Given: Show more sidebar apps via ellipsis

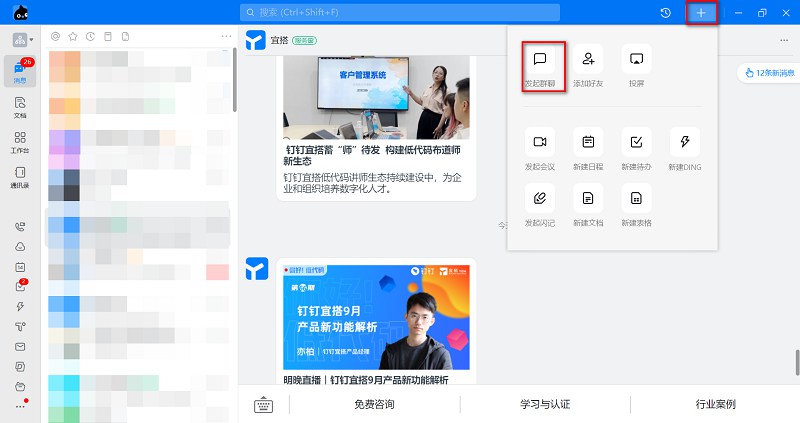Looking at the screenshot, I should click(x=20, y=406).
